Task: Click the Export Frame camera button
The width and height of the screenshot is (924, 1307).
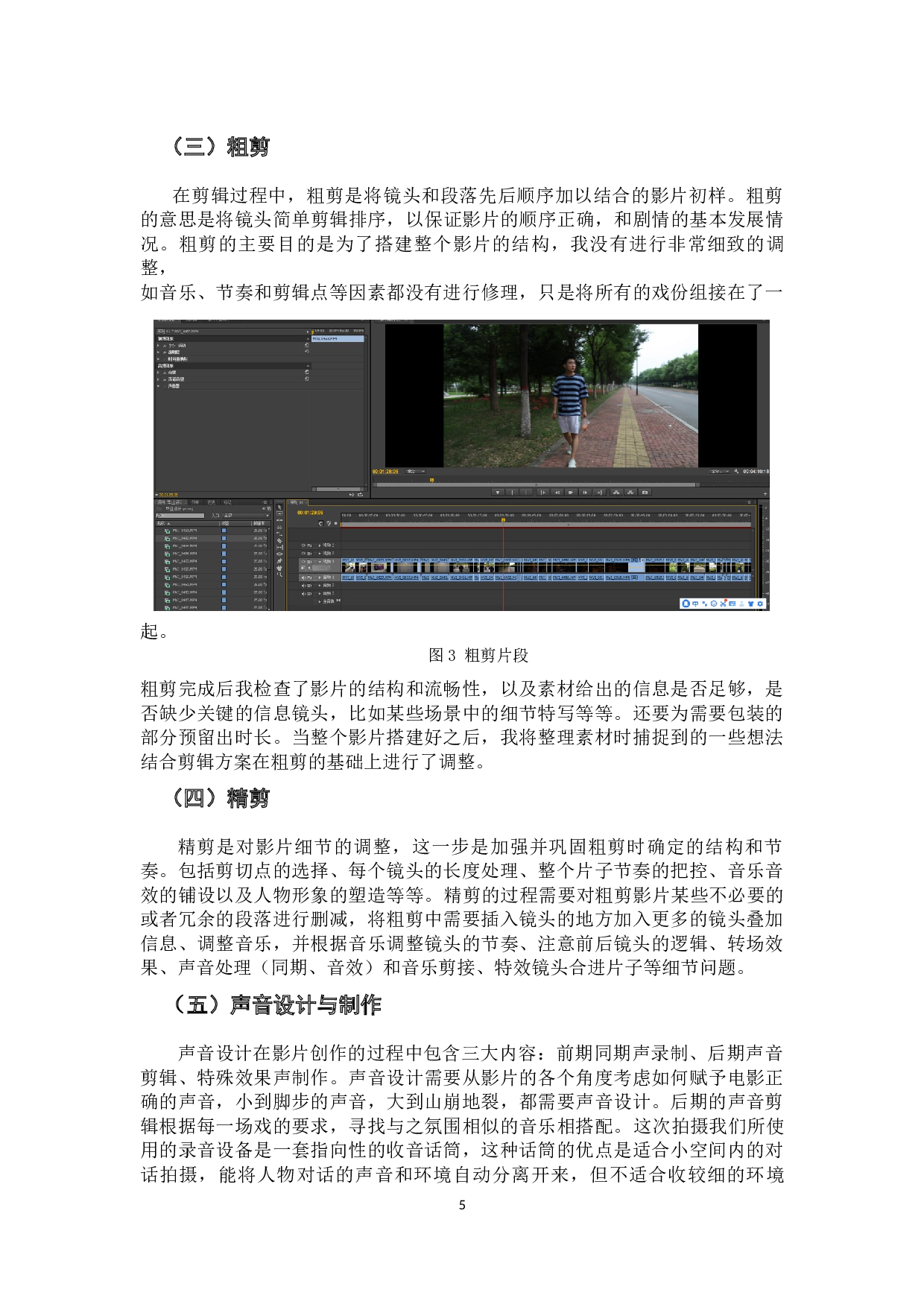Action: coord(645,492)
